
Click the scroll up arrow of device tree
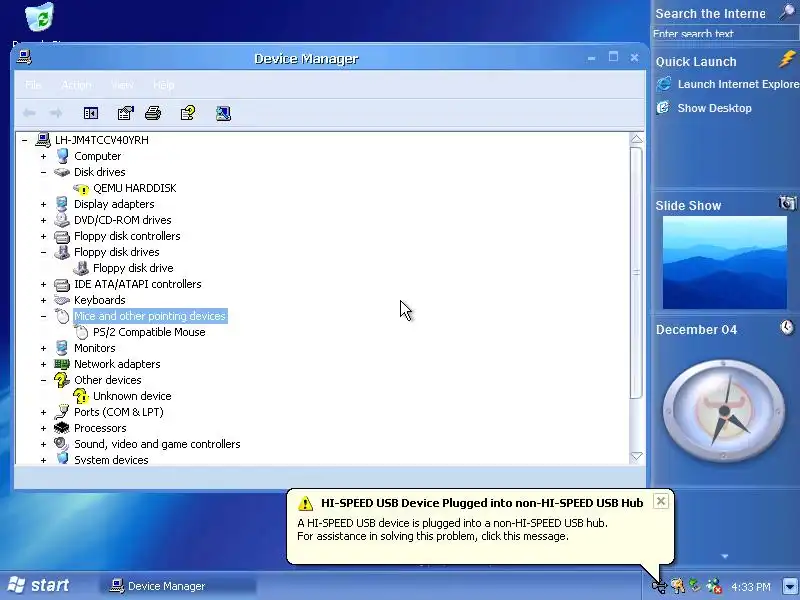636,139
